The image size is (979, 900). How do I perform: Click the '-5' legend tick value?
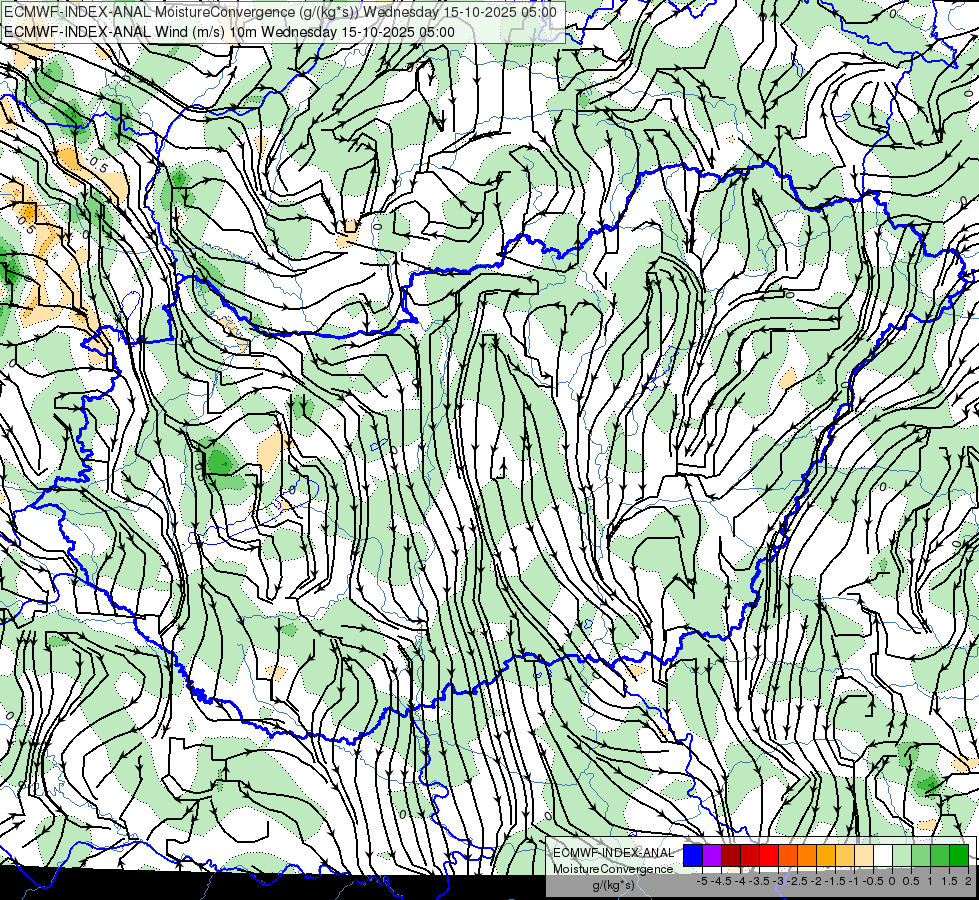[702, 881]
